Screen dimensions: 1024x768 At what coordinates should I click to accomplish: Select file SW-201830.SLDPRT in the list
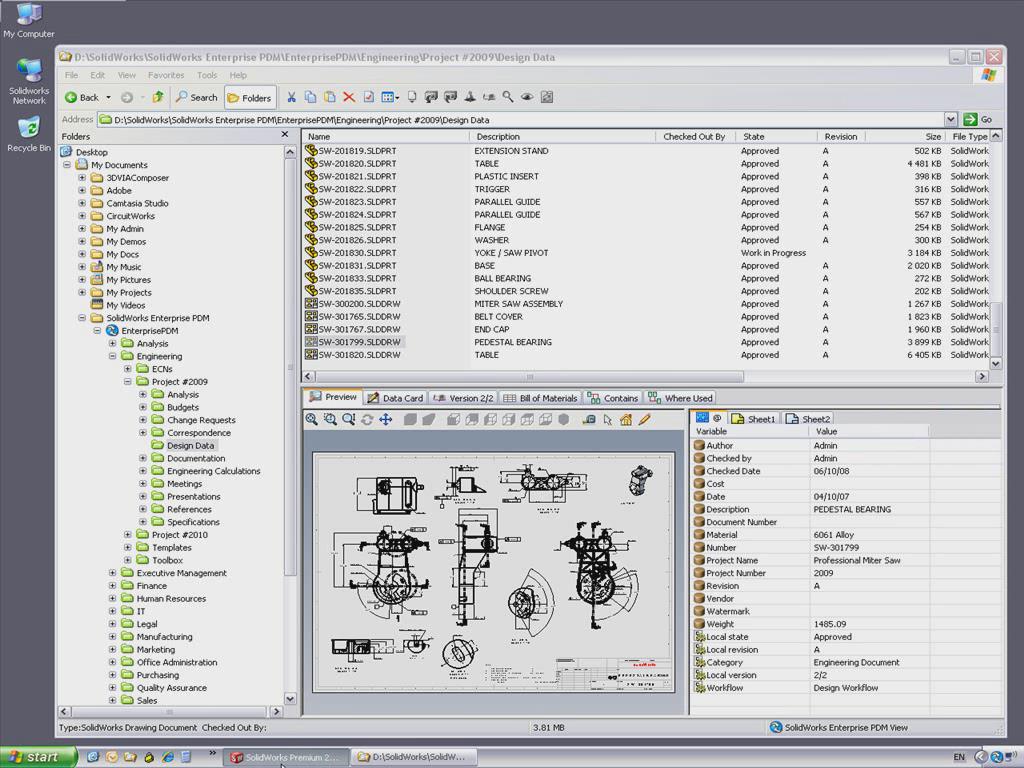[351, 253]
